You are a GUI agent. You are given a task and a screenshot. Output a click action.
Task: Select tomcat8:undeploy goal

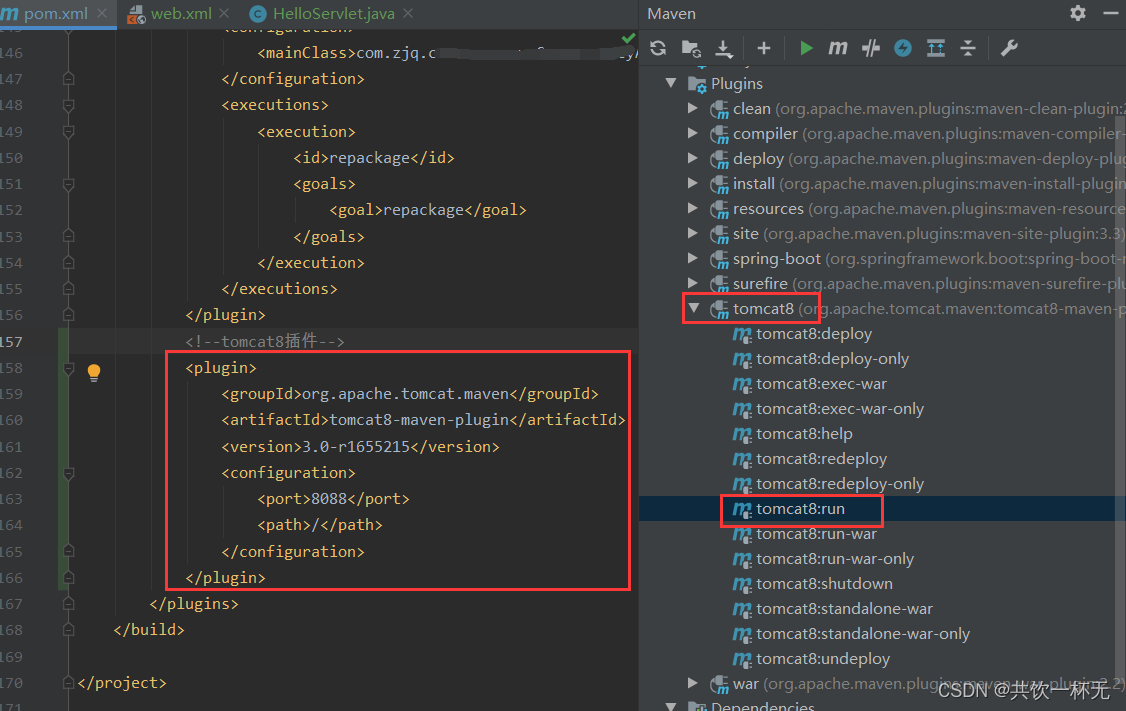coord(822,659)
